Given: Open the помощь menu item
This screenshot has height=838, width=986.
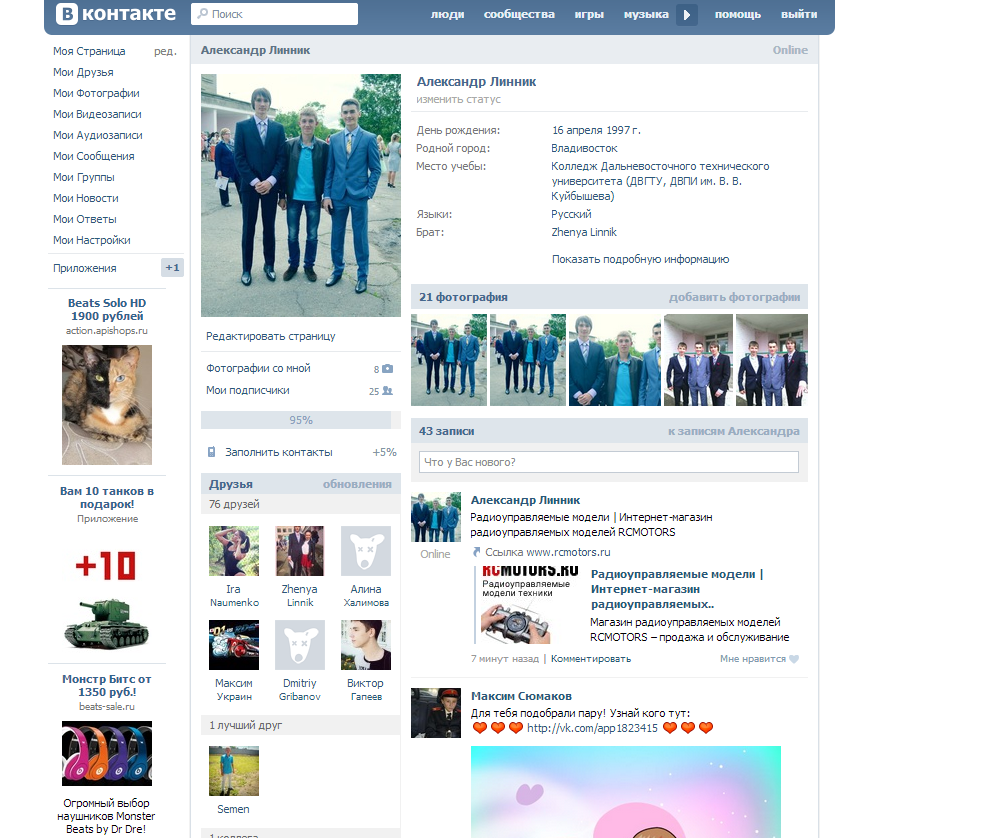Looking at the screenshot, I should point(738,14).
